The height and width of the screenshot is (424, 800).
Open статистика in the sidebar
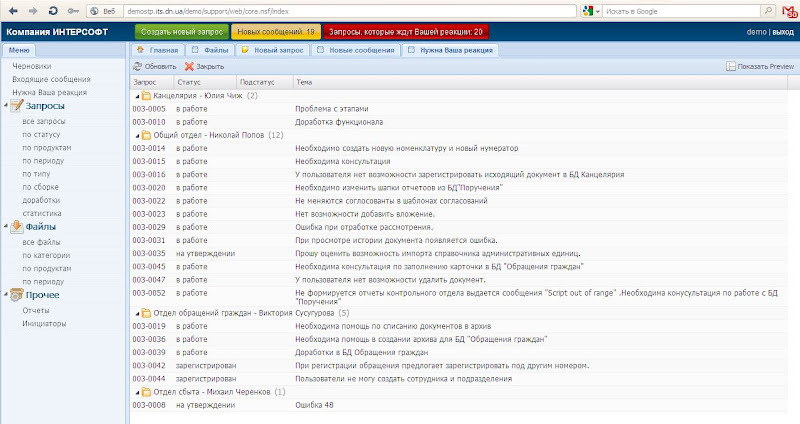[42, 213]
